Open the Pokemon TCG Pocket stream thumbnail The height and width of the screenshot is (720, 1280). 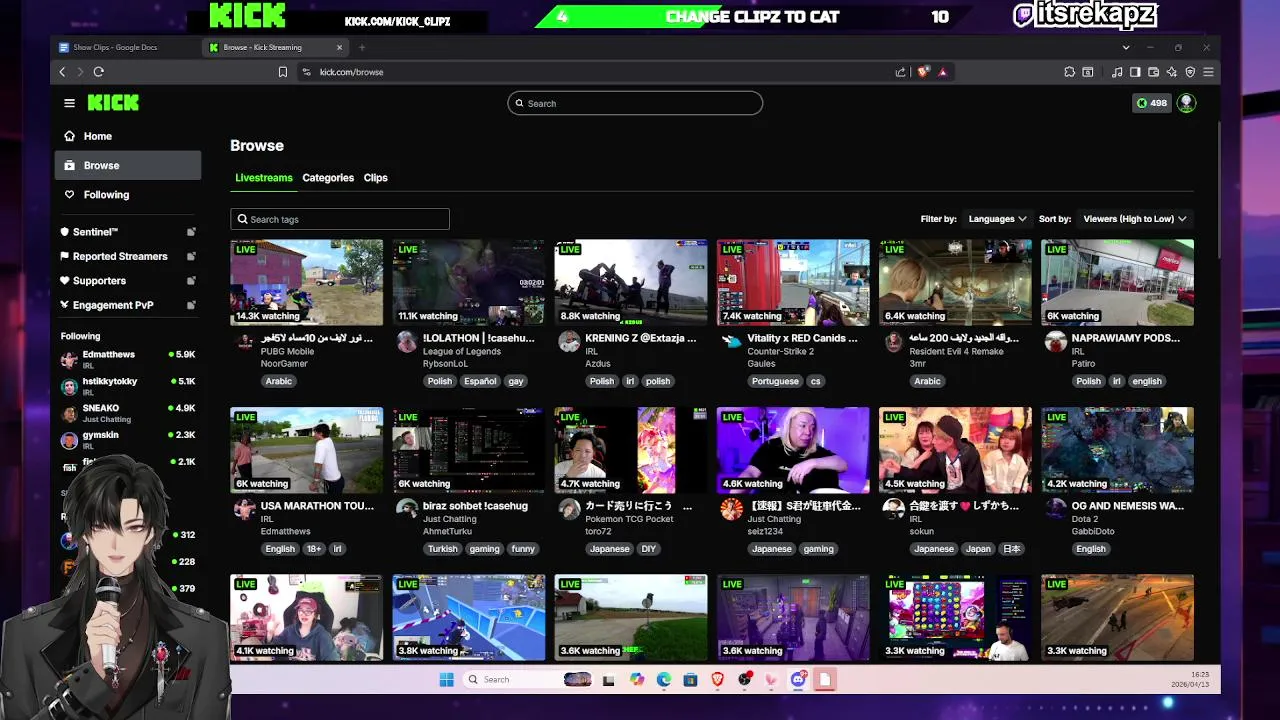tap(630, 450)
